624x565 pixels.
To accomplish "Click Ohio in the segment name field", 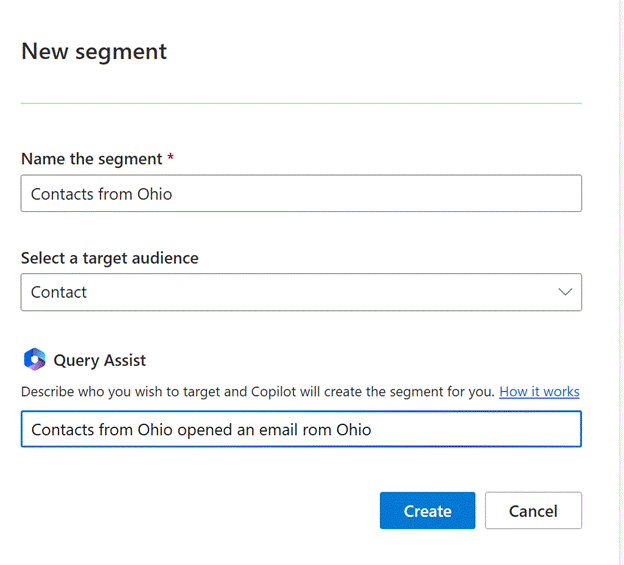I will (154, 194).
